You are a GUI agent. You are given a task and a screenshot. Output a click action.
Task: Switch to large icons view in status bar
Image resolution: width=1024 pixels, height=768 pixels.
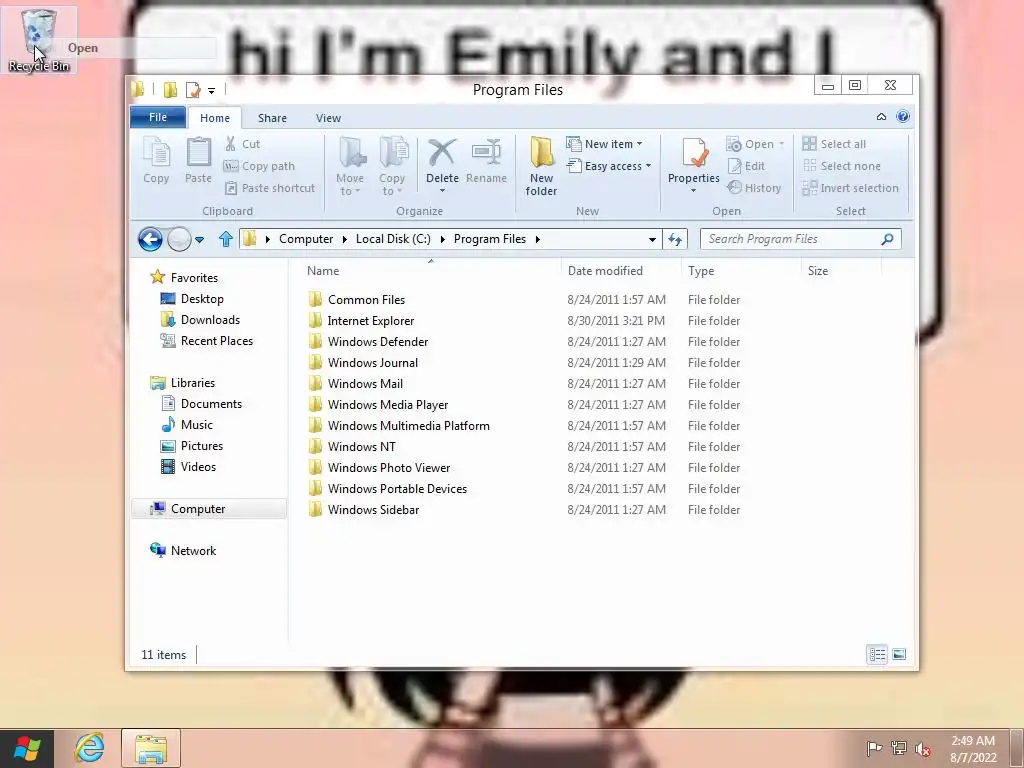[x=899, y=654]
